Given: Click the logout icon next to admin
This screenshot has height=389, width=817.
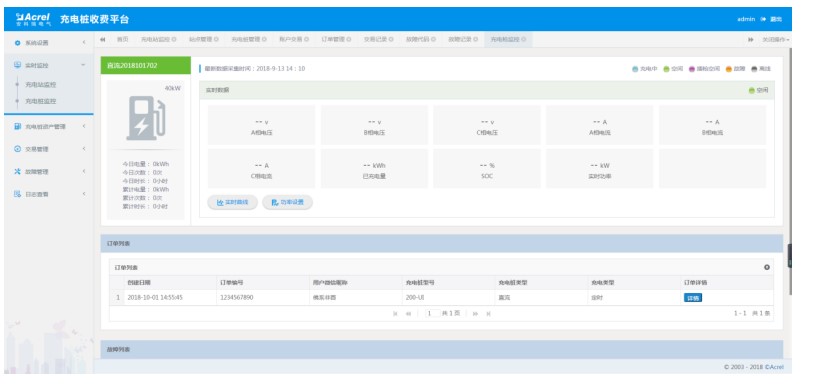Looking at the screenshot, I should [x=763, y=19].
